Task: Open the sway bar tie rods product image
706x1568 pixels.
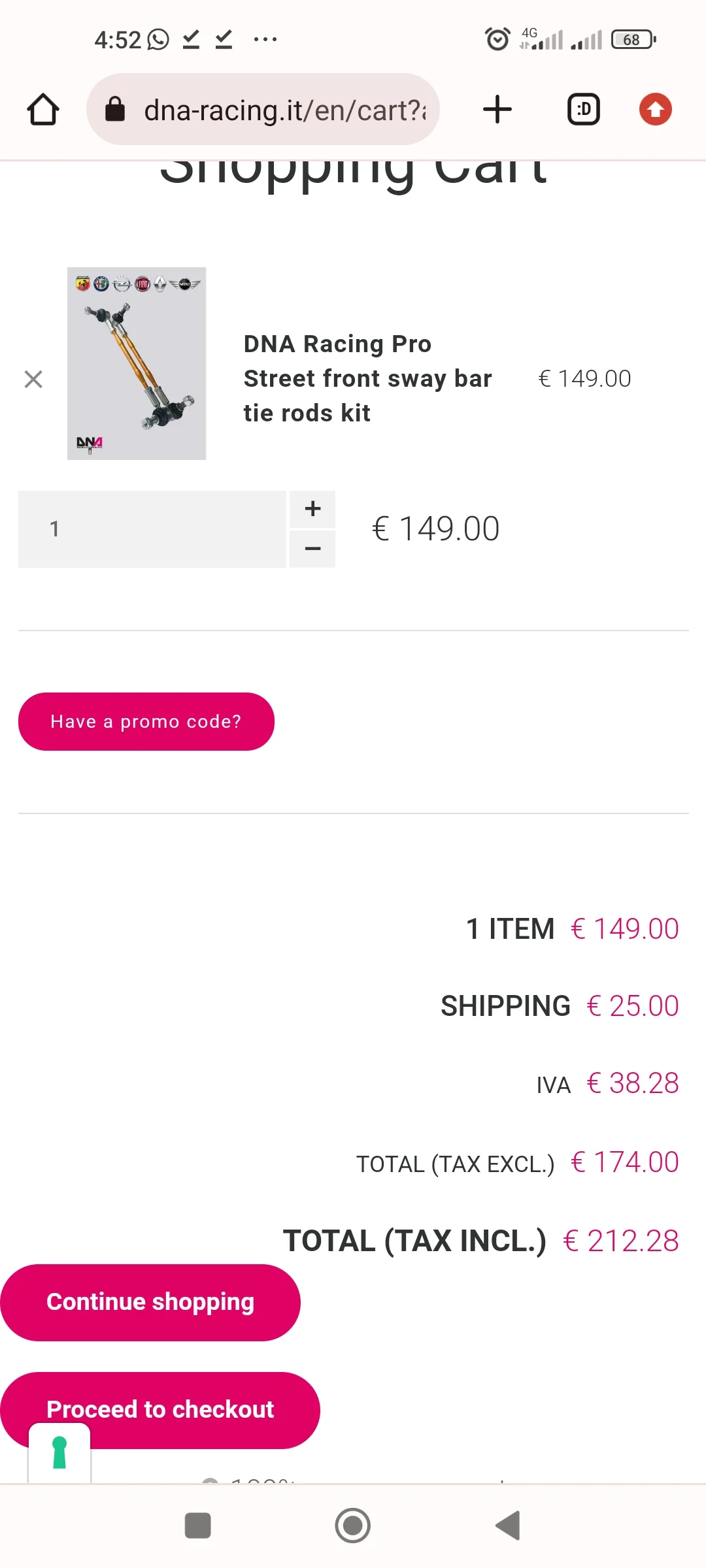Action: coord(137,363)
